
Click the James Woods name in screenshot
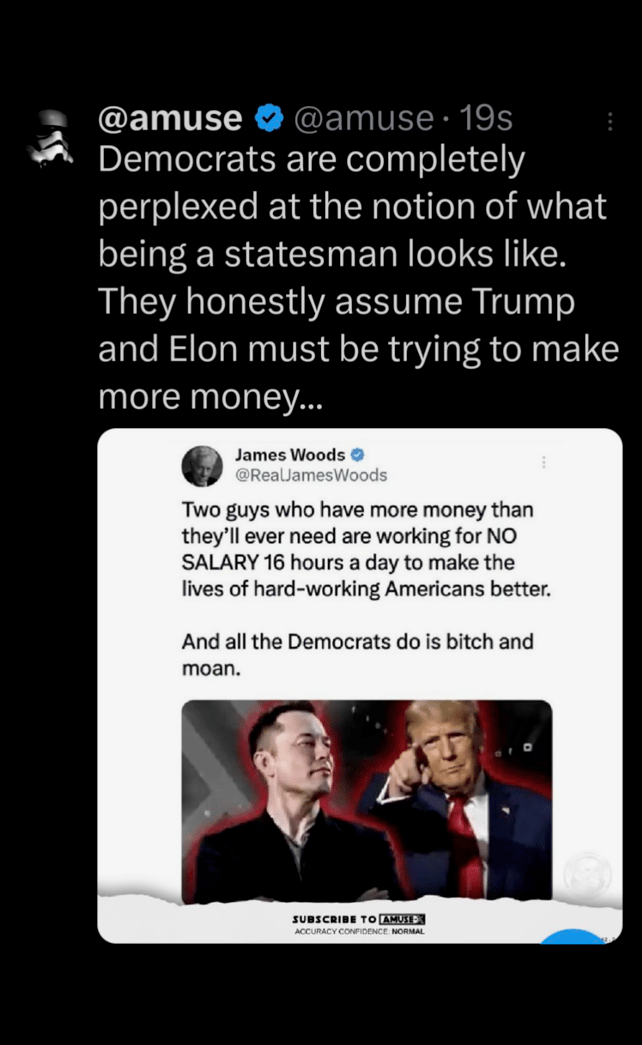[x=290, y=455]
